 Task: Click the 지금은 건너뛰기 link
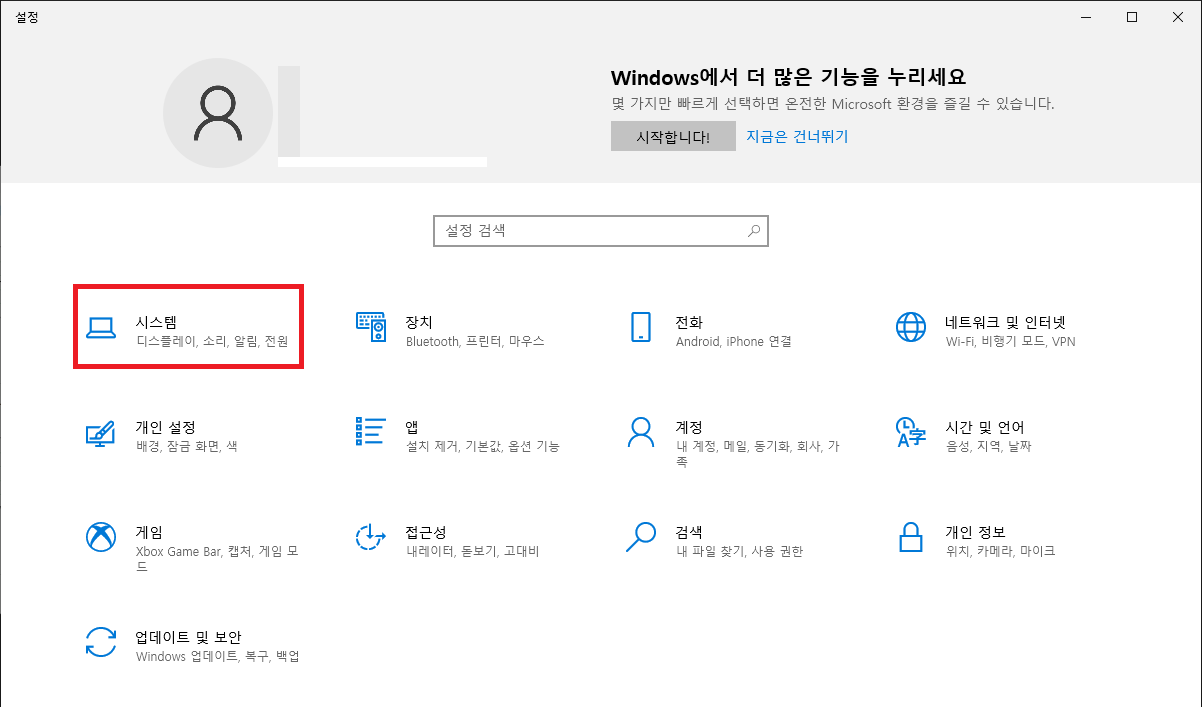[x=797, y=136]
